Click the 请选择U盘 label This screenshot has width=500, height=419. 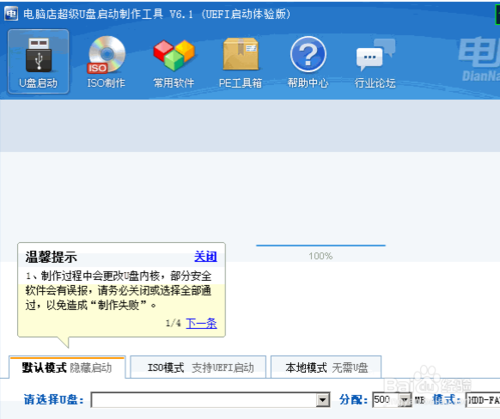(x=54, y=399)
